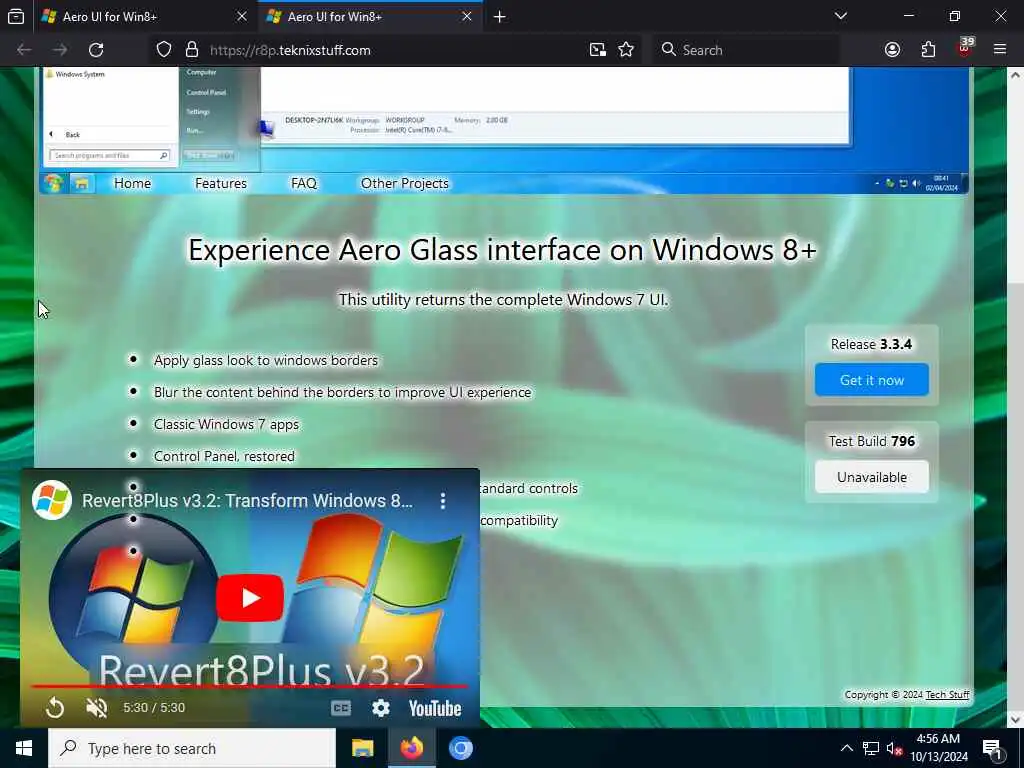Image resolution: width=1024 pixels, height=768 pixels.
Task: Open the taskbar clock 4:56 AM
Action: (x=938, y=748)
